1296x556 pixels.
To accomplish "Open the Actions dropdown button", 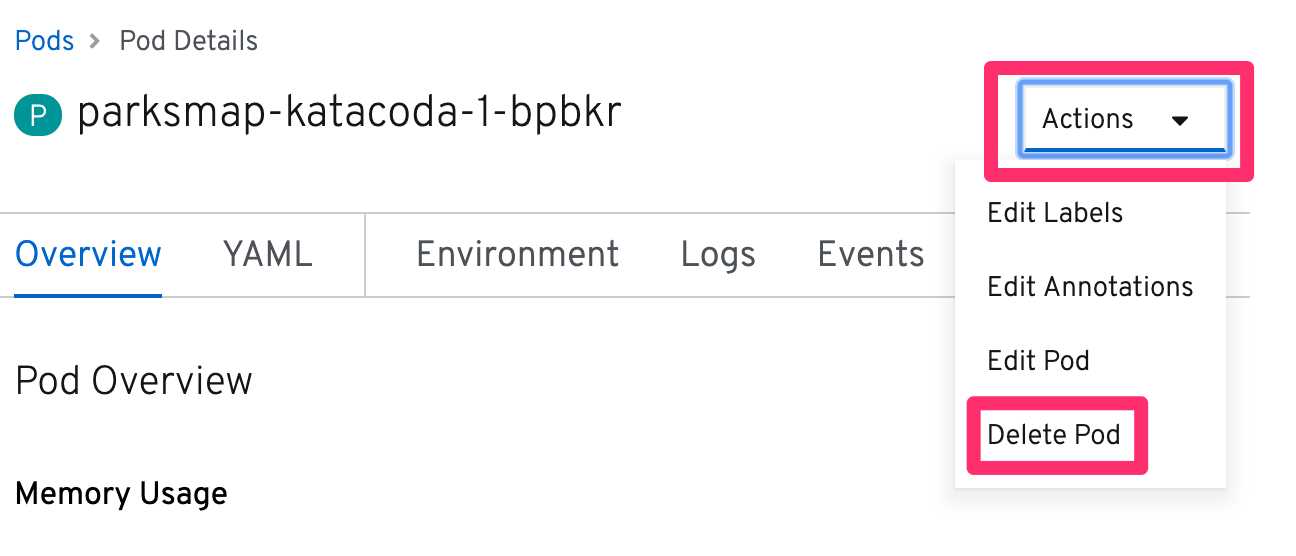I will (1121, 119).
